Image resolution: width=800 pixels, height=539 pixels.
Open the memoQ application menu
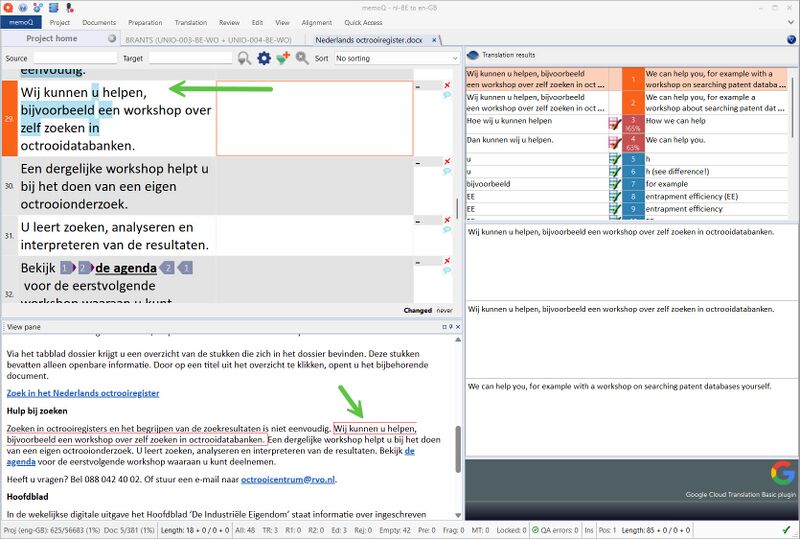point(21,22)
